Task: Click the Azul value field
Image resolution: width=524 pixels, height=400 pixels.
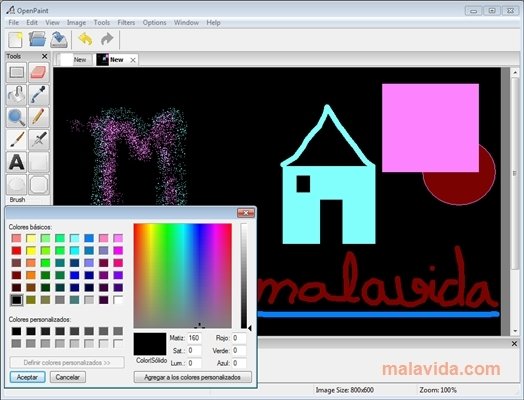Action: tap(239, 363)
